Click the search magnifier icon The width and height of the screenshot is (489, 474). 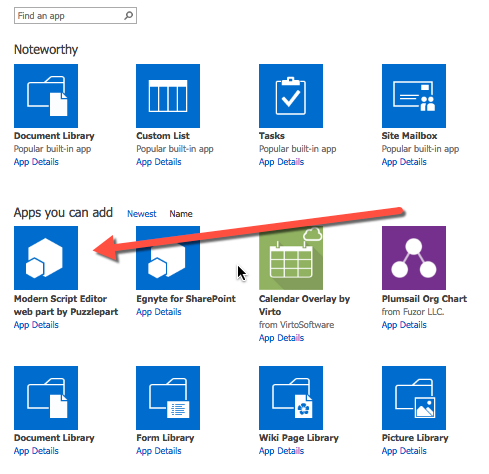pos(128,15)
